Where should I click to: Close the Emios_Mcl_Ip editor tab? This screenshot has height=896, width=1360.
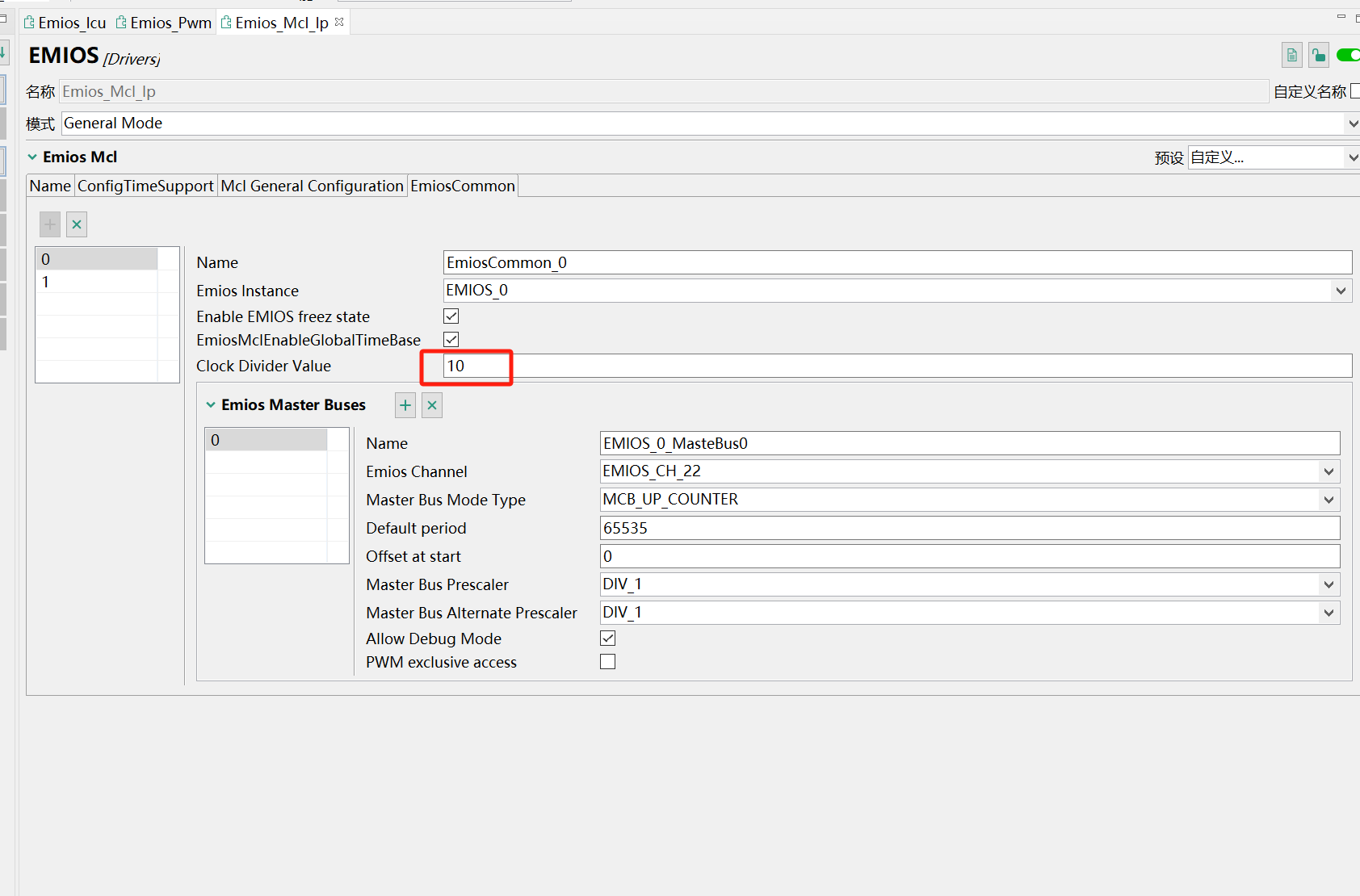coord(339,22)
